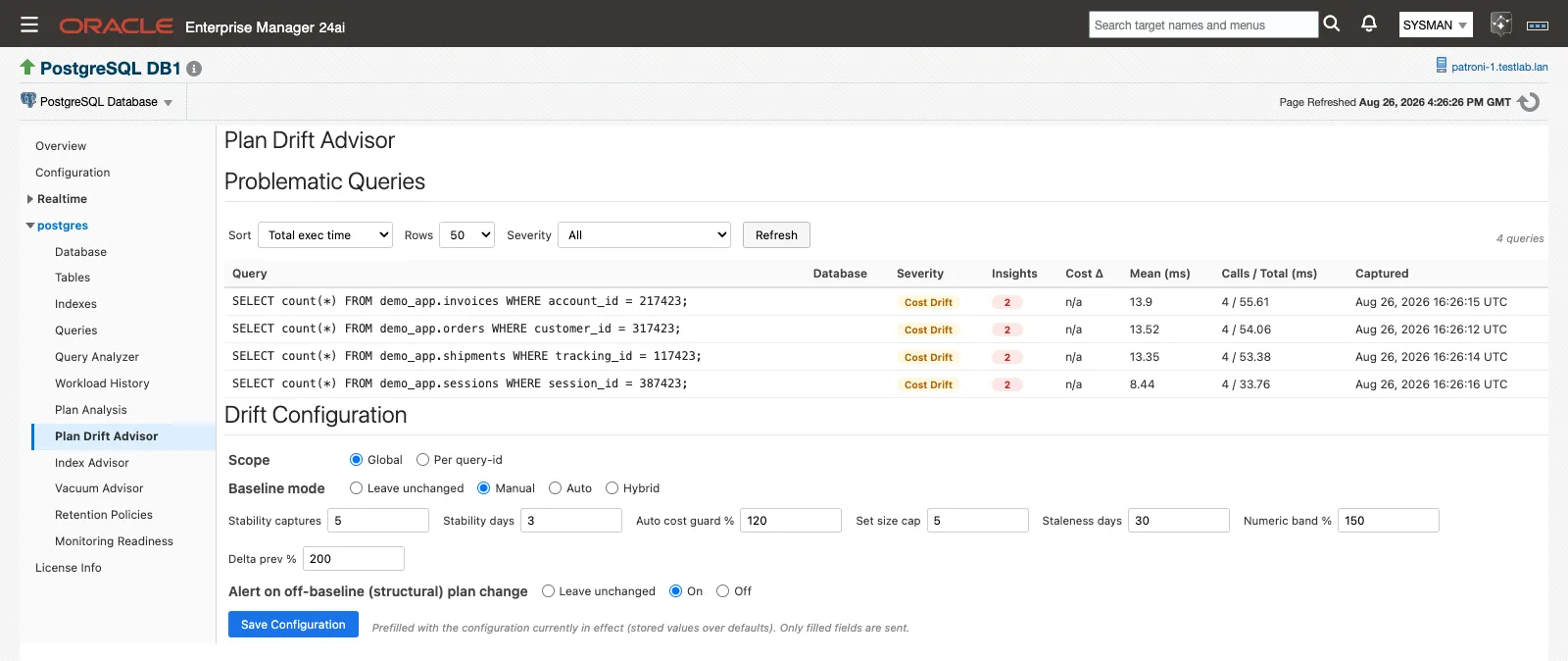Open the AI assistant sparkle icon
This screenshot has height=661, width=1568.
point(1500,25)
